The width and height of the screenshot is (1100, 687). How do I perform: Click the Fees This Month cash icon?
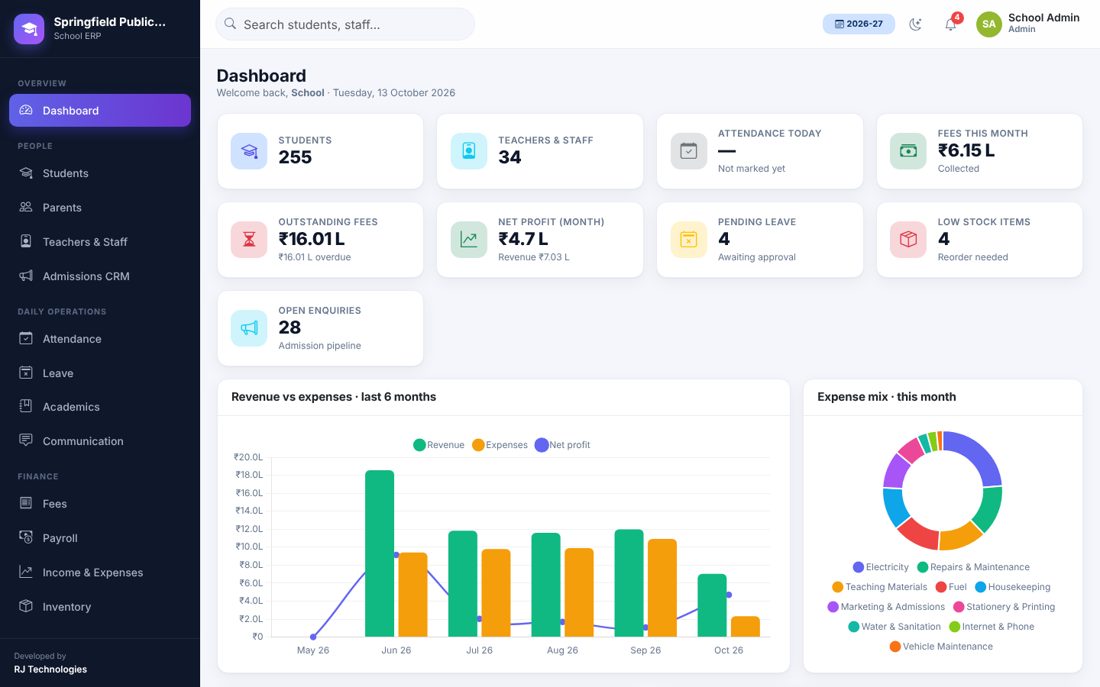[908, 151]
